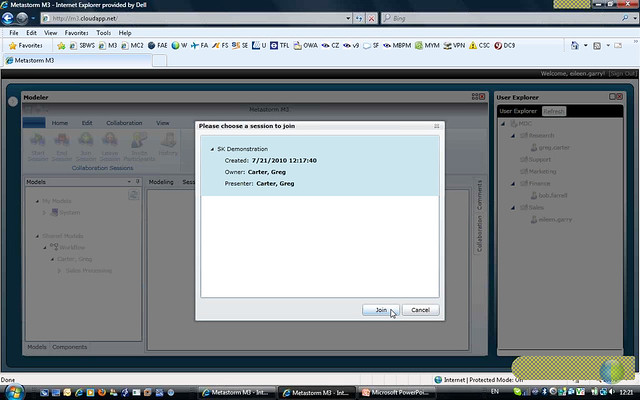Open the Collaboration ribbon tab in Modeler
Image resolution: width=640 pixels, height=400 pixels.
[x=124, y=123]
